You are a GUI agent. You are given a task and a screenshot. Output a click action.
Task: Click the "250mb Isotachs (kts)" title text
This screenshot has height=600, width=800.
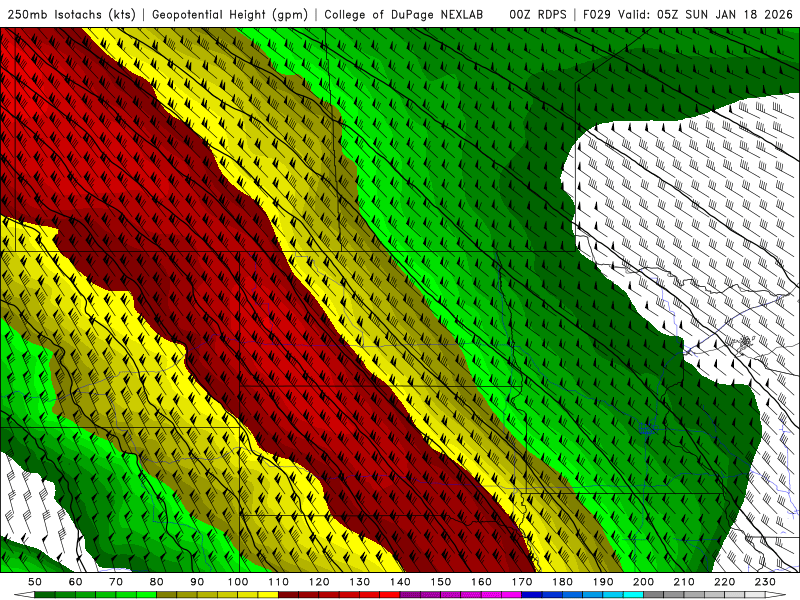coord(71,15)
